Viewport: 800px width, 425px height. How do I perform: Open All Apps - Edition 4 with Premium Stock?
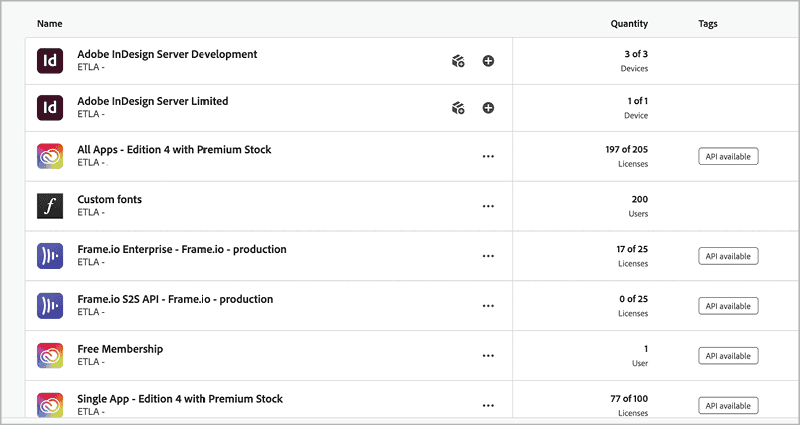point(174,149)
